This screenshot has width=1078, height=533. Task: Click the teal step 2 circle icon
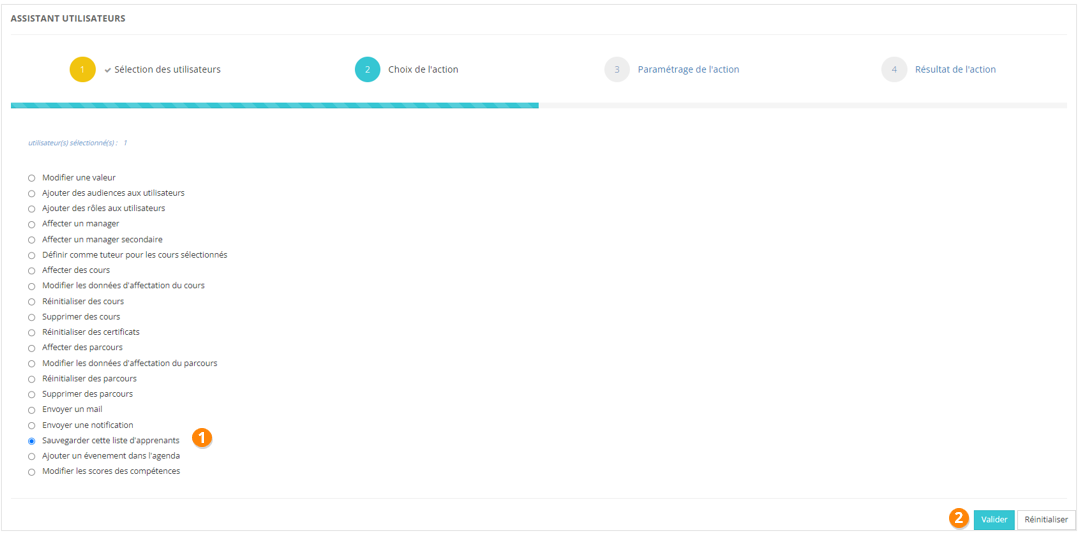pos(367,69)
